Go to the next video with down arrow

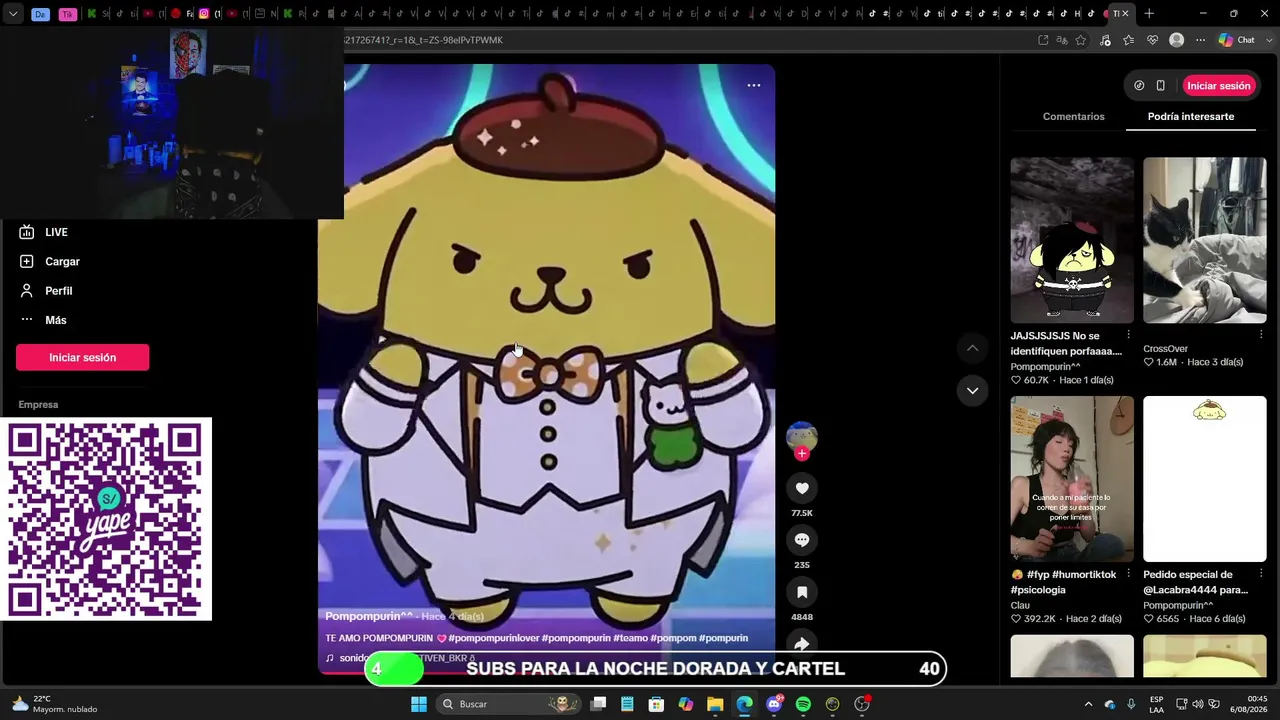click(x=972, y=390)
